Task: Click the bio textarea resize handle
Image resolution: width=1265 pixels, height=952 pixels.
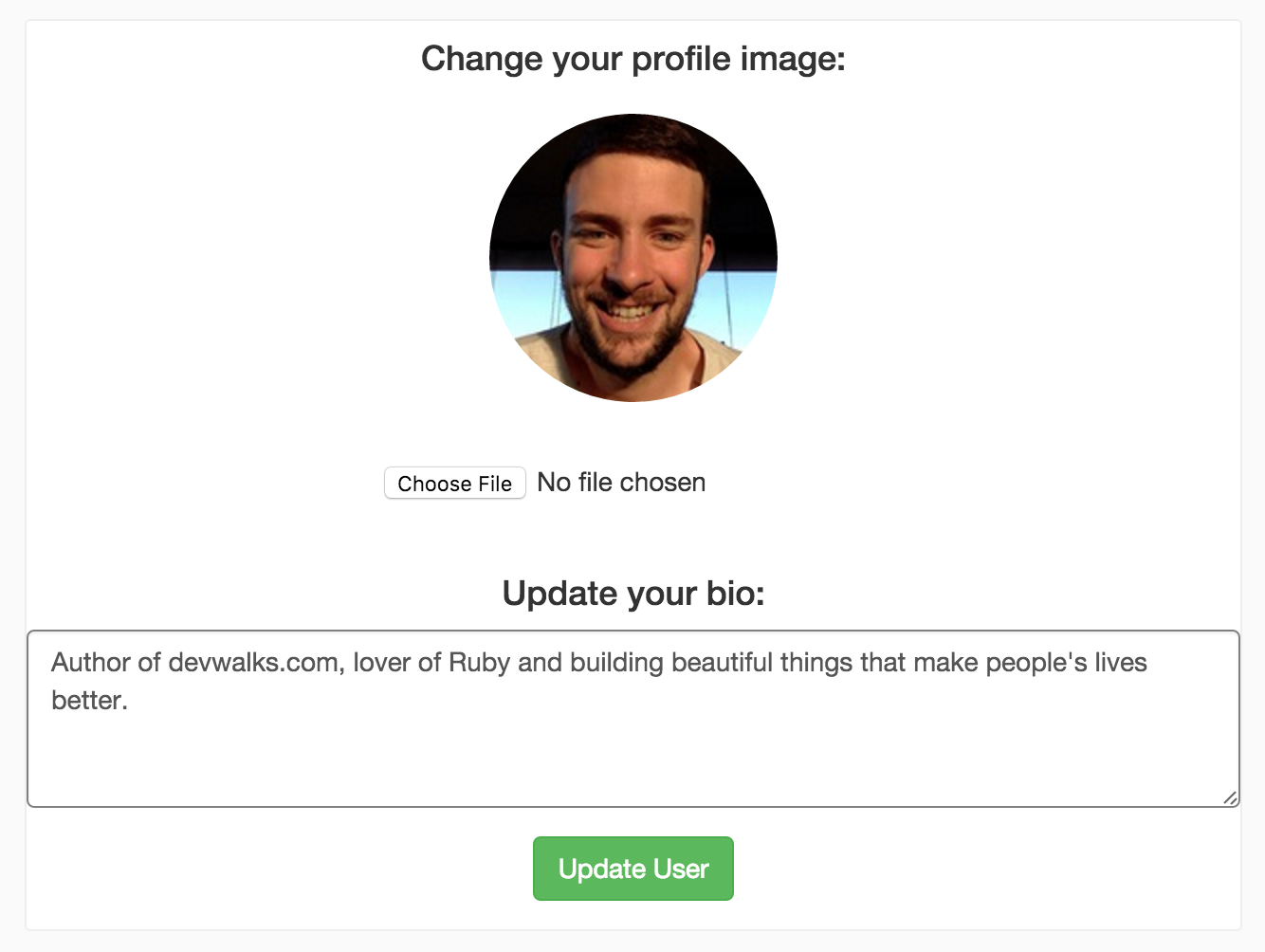Action: (x=1229, y=797)
